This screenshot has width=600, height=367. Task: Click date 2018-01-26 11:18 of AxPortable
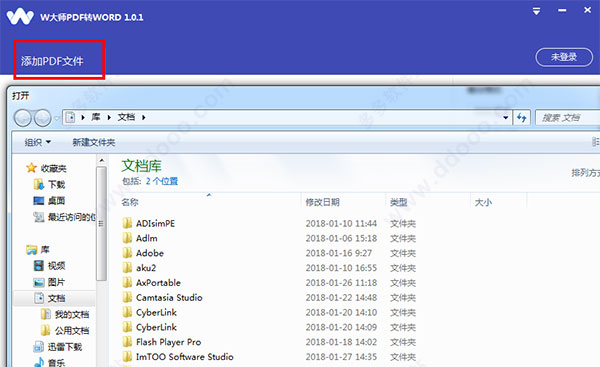[x=341, y=283]
